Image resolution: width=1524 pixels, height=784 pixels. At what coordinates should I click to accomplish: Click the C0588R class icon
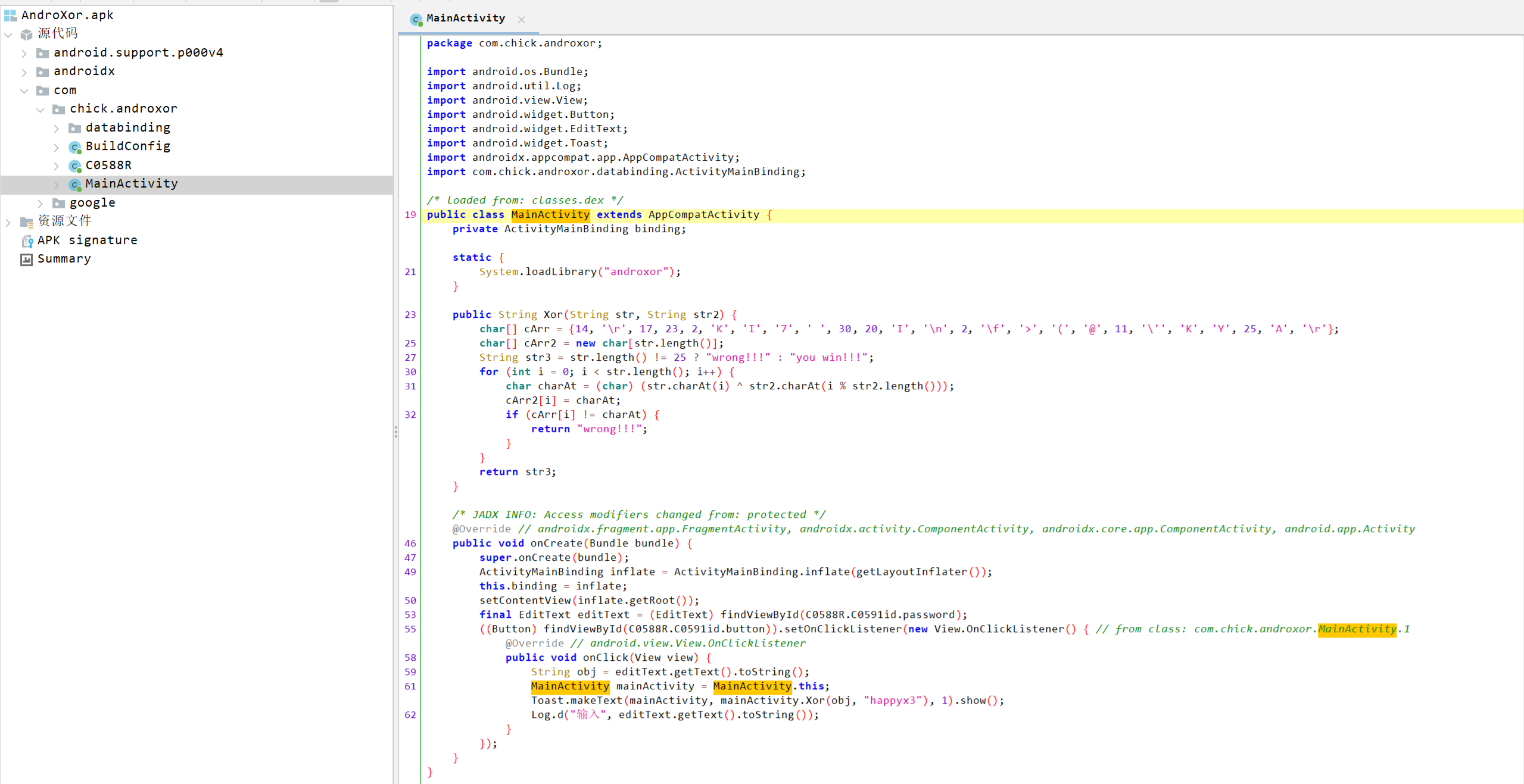coord(74,165)
